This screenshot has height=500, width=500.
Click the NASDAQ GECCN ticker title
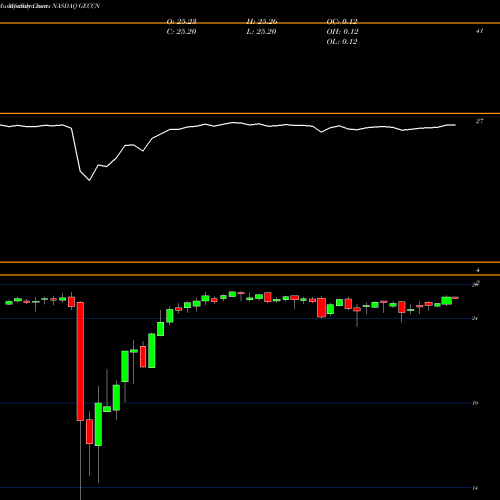click(76, 6)
